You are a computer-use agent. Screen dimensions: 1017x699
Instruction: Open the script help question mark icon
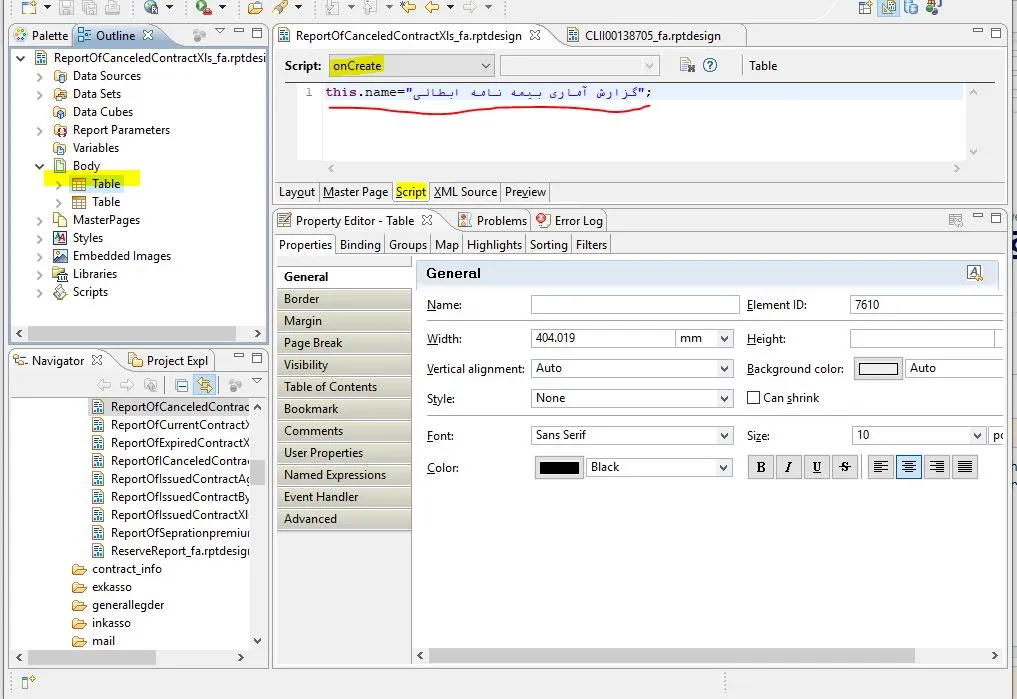[x=710, y=65]
